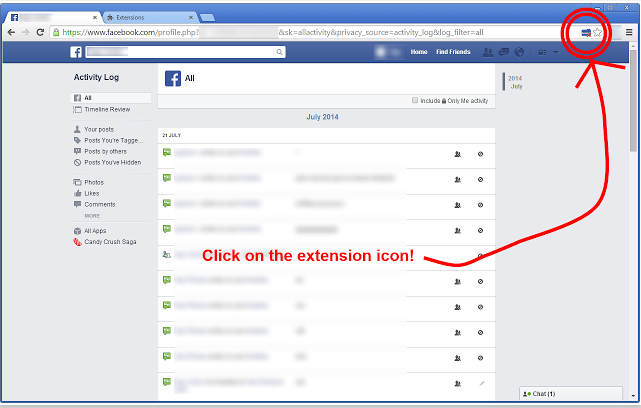Toggle the Include Only Me activity checkbox
Image resolution: width=641 pixels, height=408 pixels.
pos(415,101)
